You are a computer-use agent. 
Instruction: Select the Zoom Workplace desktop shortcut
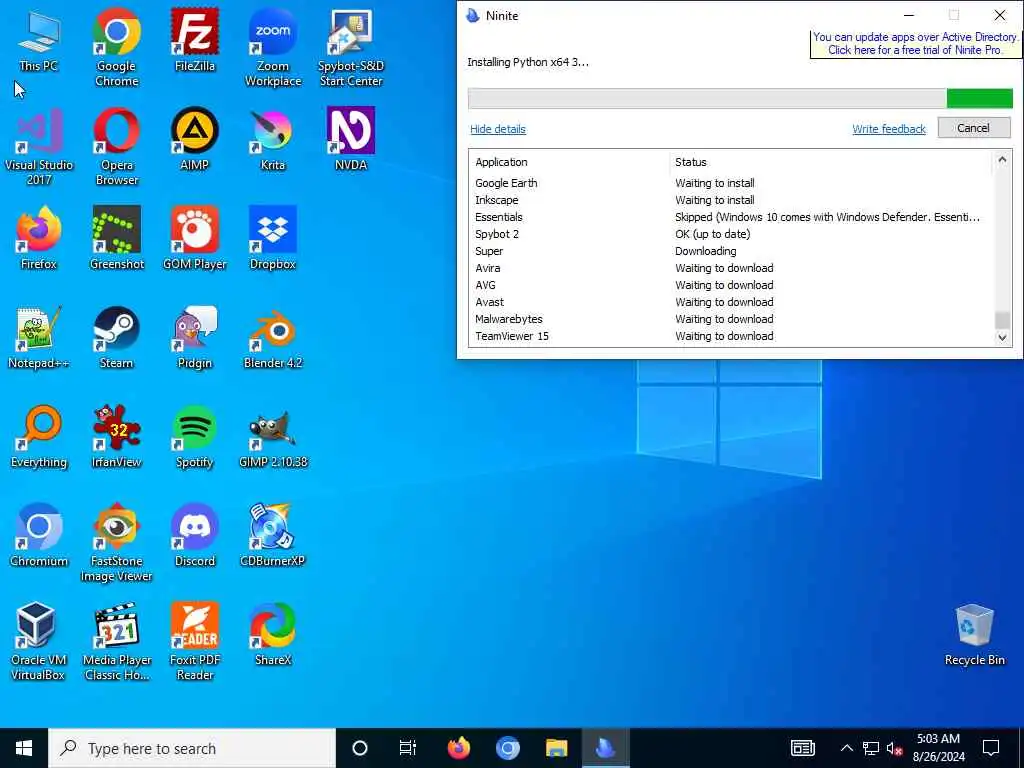(273, 48)
